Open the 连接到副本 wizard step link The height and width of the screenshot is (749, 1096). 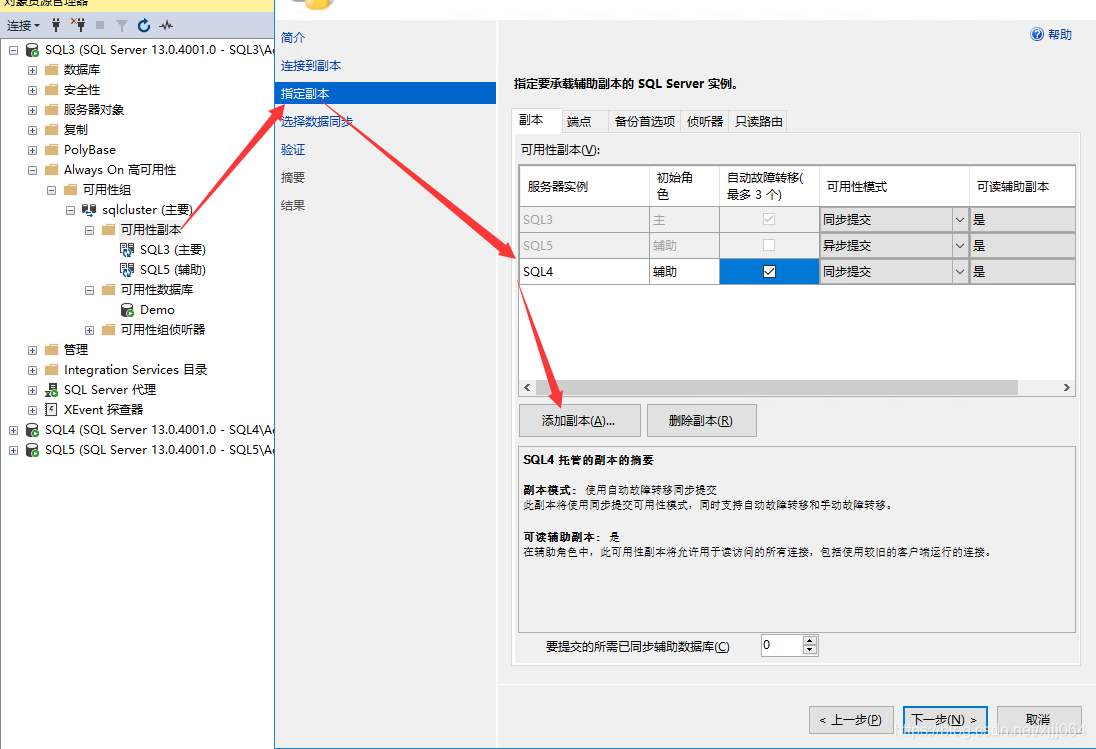click(311, 66)
